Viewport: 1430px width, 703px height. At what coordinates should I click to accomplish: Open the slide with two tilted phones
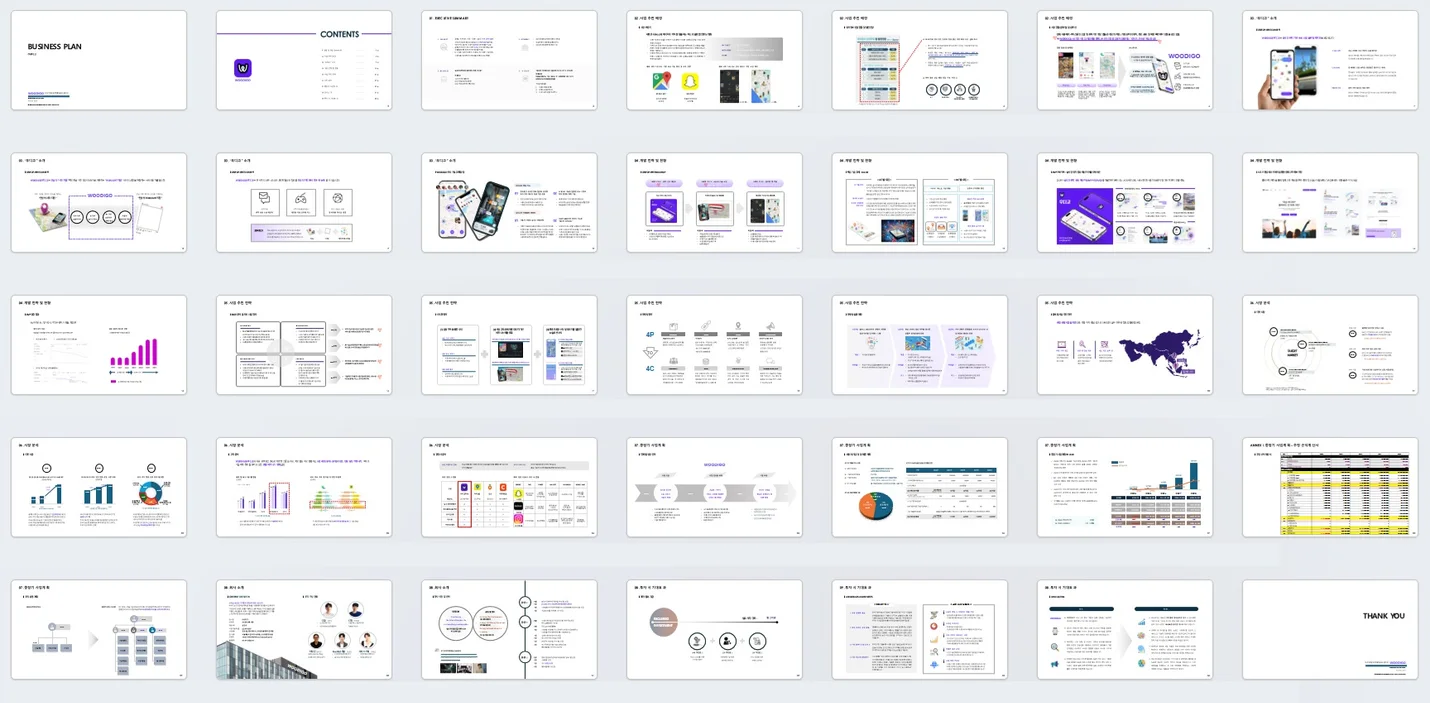pyautogui.click(x=509, y=202)
